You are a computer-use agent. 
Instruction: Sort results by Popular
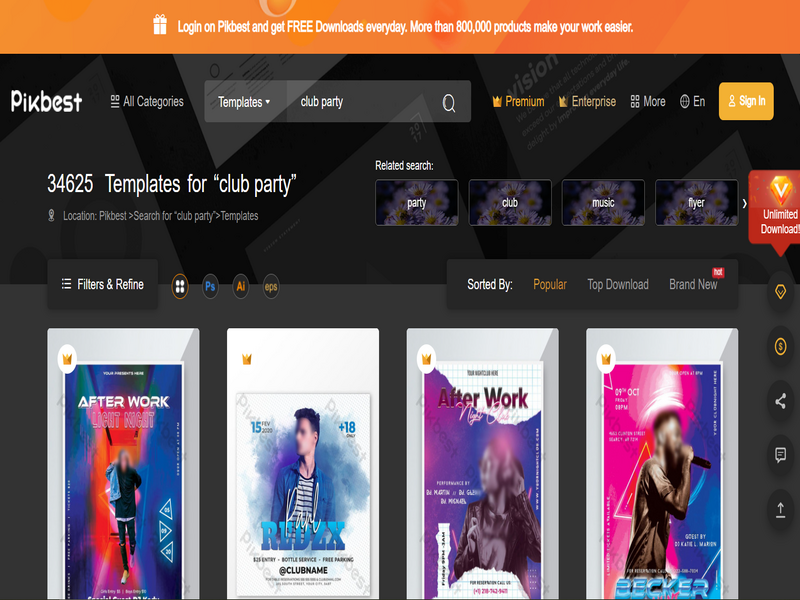[x=550, y=284]
